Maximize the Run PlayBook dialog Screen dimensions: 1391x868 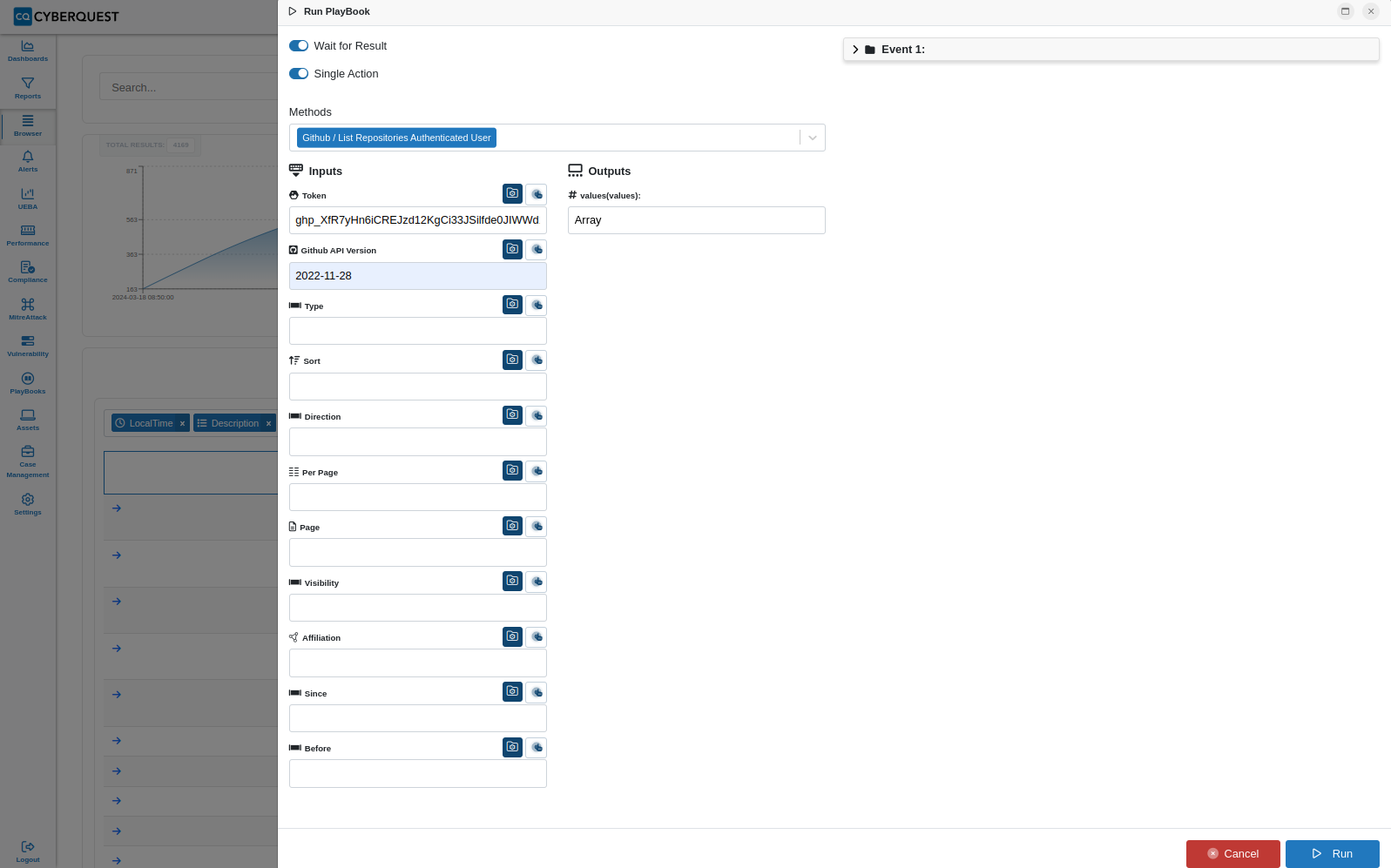1346,11
